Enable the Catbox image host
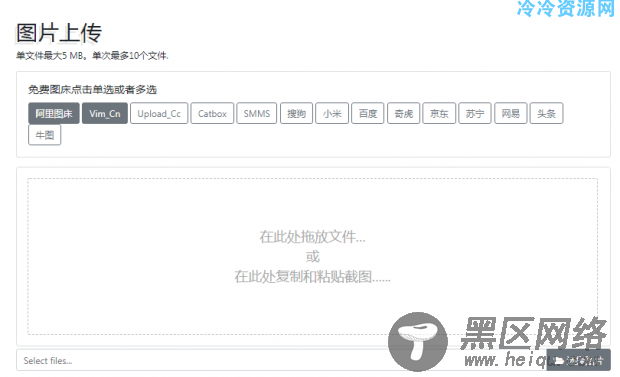 point(212,114)
